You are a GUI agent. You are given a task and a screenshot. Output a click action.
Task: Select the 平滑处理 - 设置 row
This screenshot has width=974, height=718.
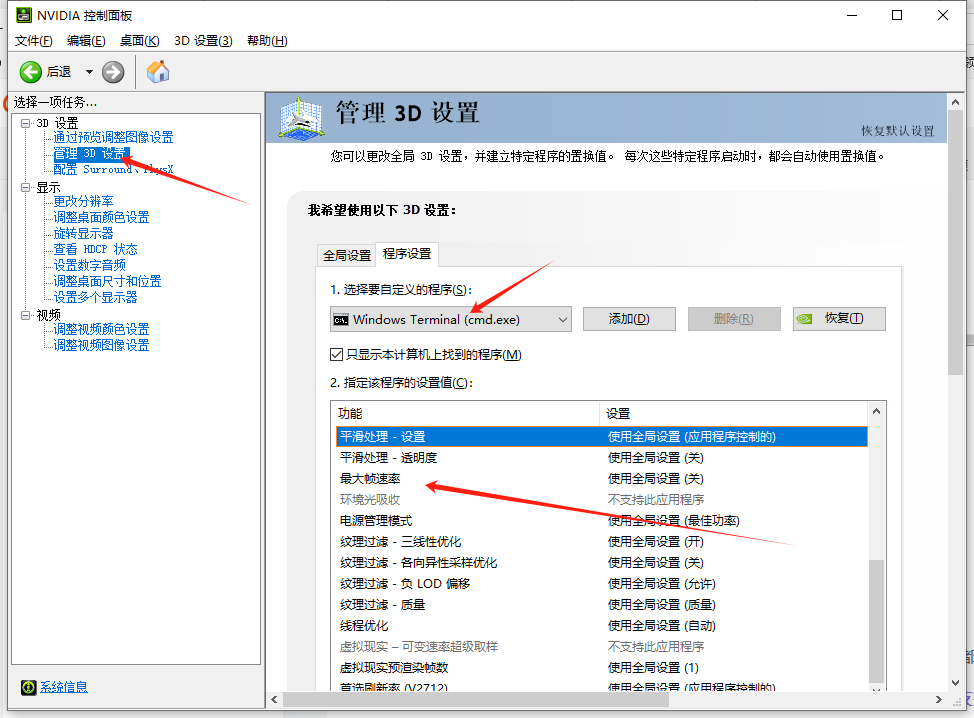coord(601,437)
